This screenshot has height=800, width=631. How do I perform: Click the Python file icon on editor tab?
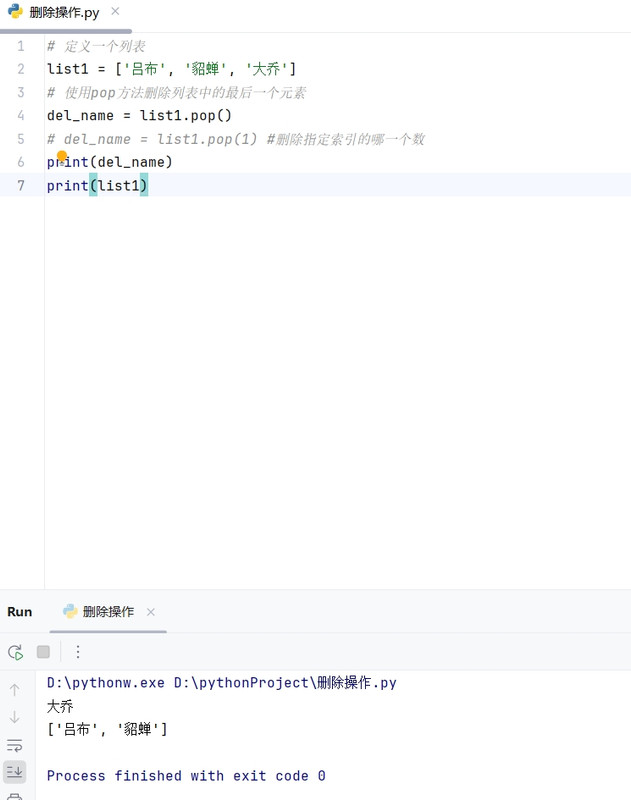[15, 11]
